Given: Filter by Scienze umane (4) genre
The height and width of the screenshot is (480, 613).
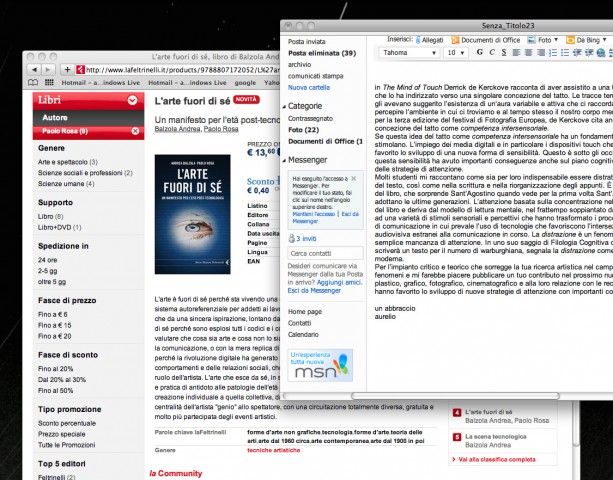Looking at the screenshot, I should tap(66, 183).
